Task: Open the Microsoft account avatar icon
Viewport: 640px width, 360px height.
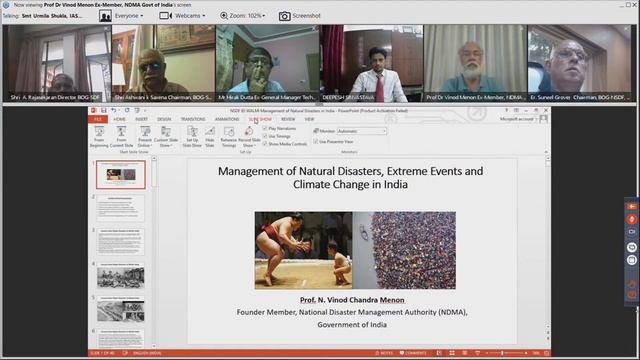Action: coord(544,119)
